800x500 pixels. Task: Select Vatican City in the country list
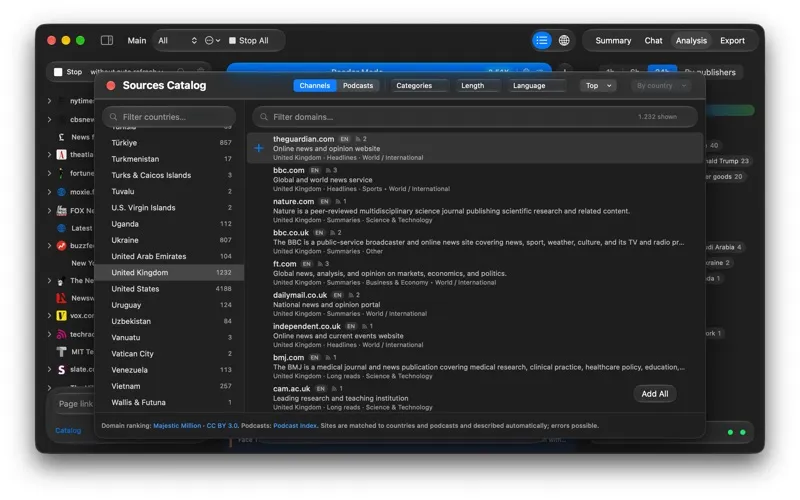pos(169,354)
